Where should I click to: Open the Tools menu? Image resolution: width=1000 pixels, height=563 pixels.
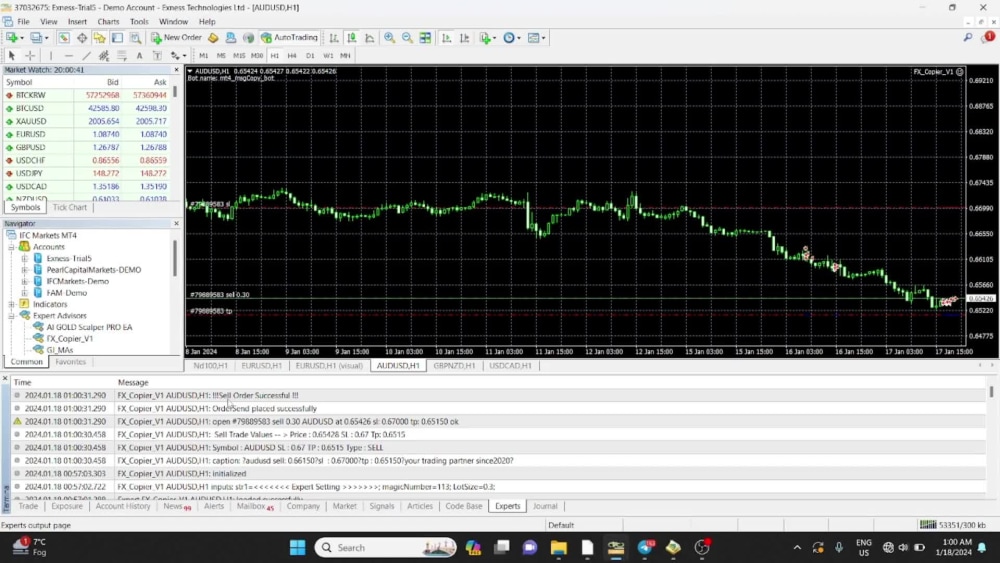[139, 22]
